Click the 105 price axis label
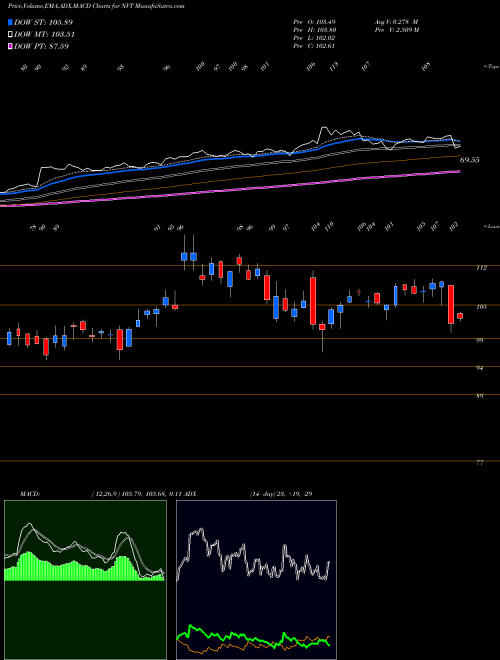This screenshot has width=500, height=660. 482,307
